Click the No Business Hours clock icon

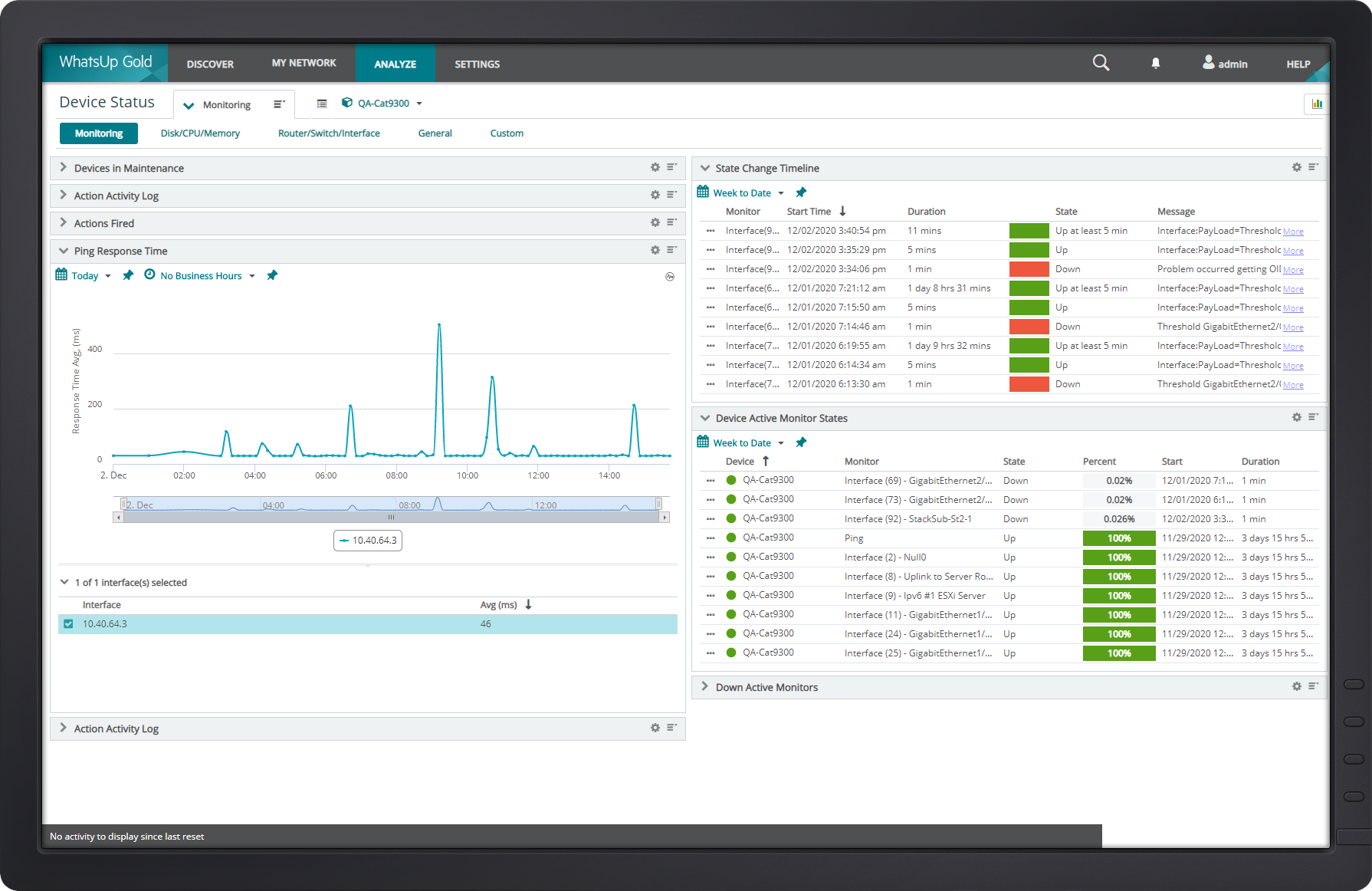click(x=149, y=275)
